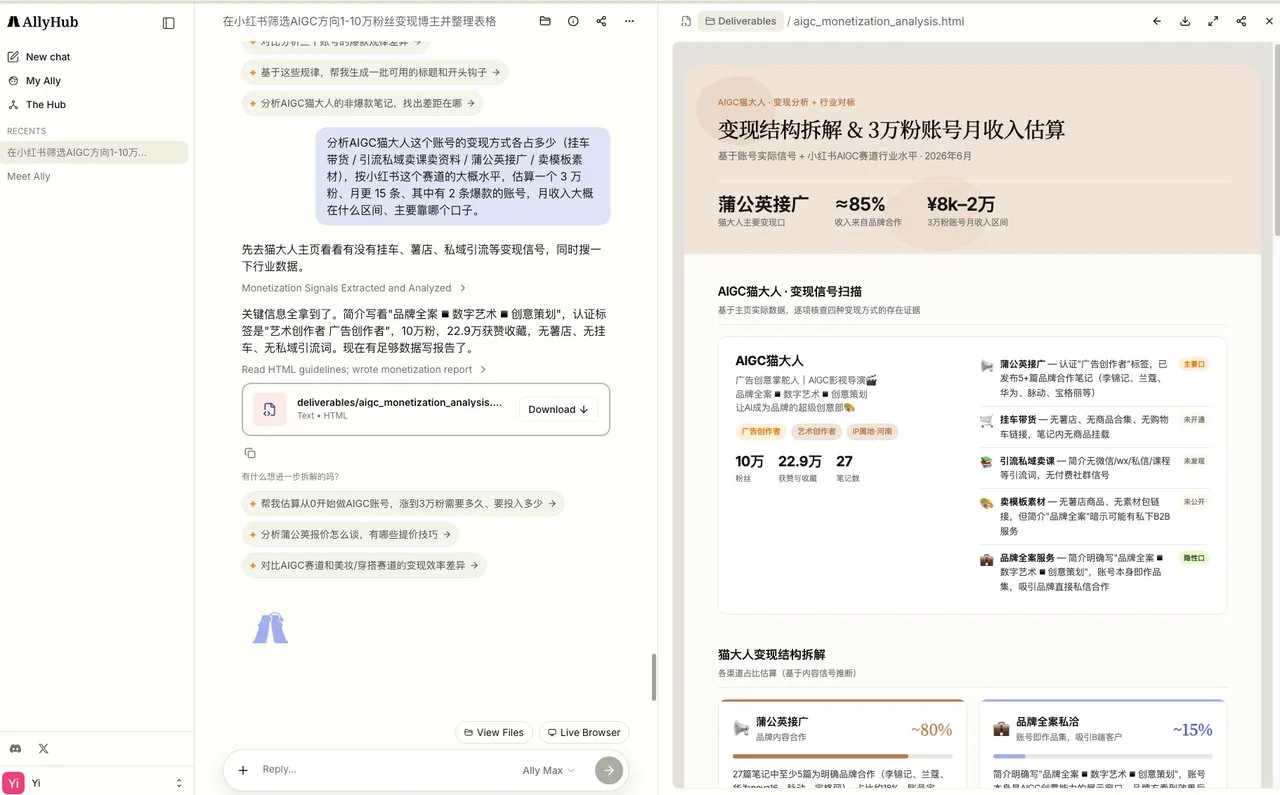
Task: Open Deliverables folder breadcrumb
Action: 740,21
